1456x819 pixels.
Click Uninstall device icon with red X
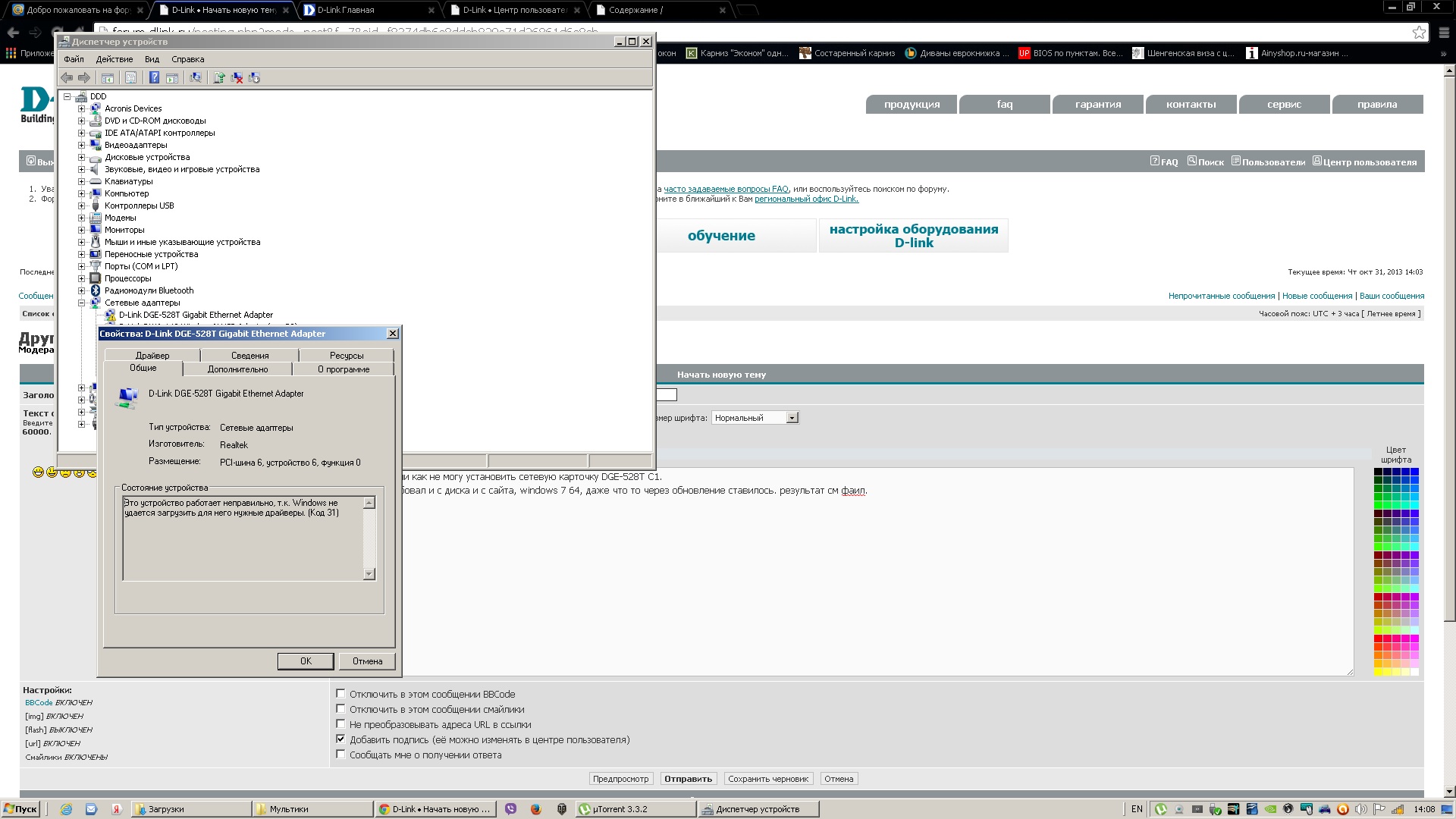tap(237, 77)
